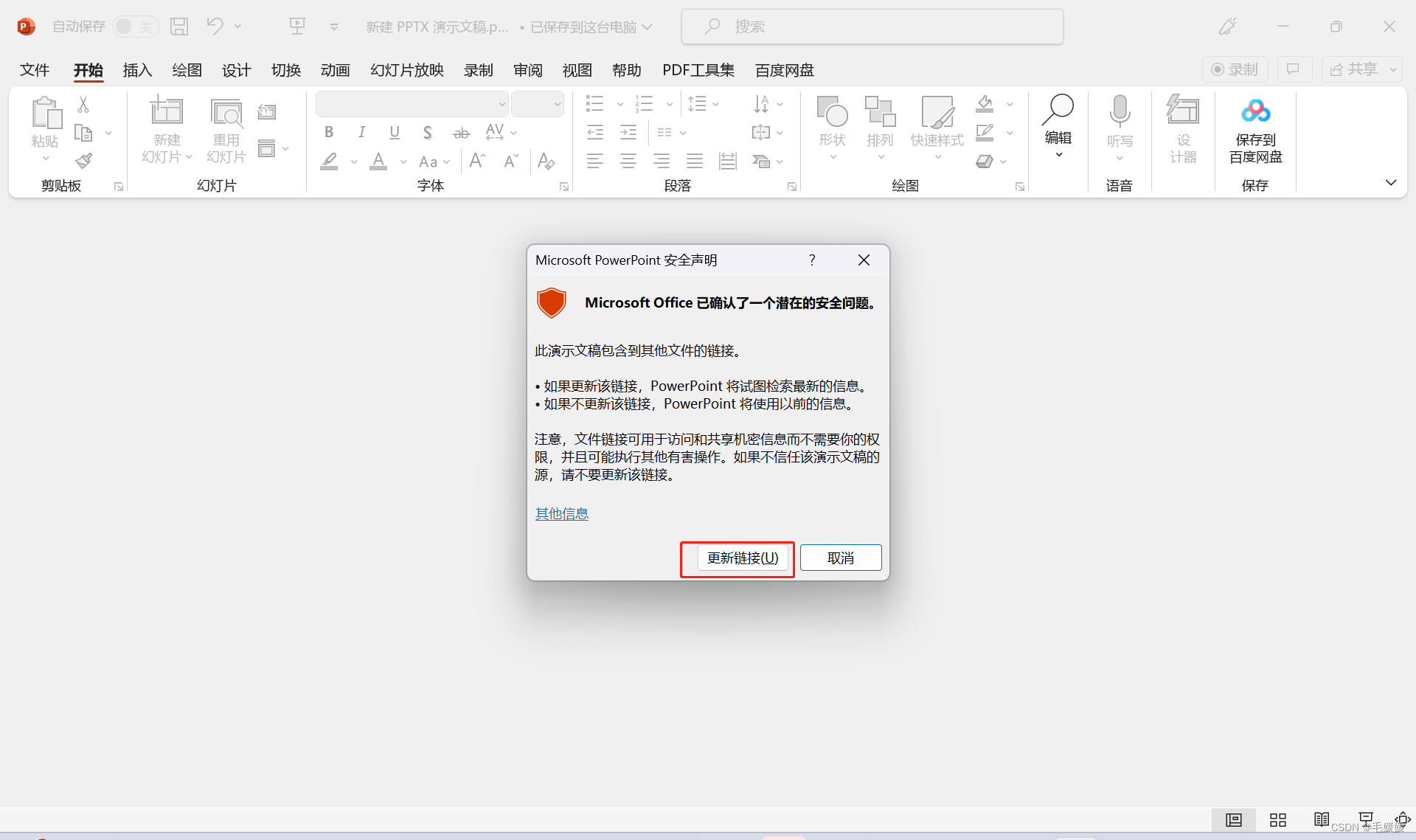Click the title bar save icon
This screenshot has width=1416, height=840.
[x=179, y=27]
